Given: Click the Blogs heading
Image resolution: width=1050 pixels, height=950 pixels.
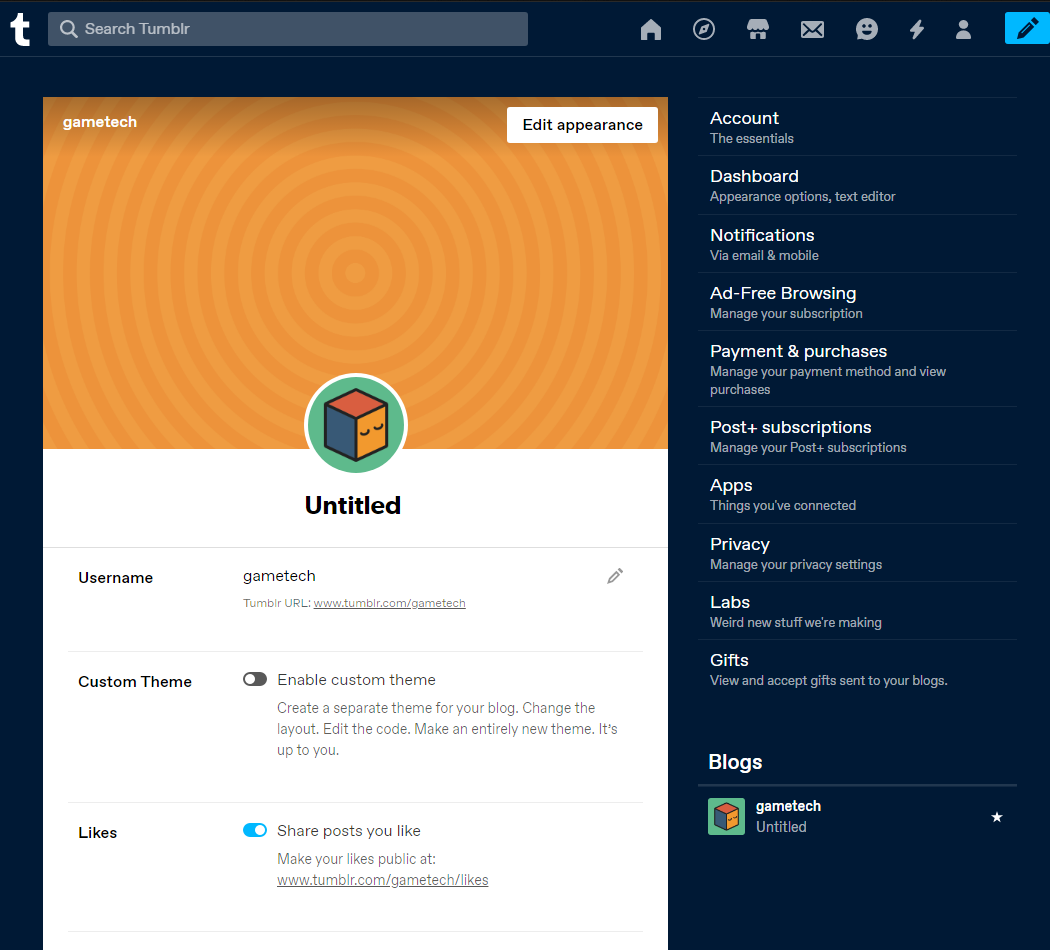Looking at the screenshot, I should pos(735,762).
